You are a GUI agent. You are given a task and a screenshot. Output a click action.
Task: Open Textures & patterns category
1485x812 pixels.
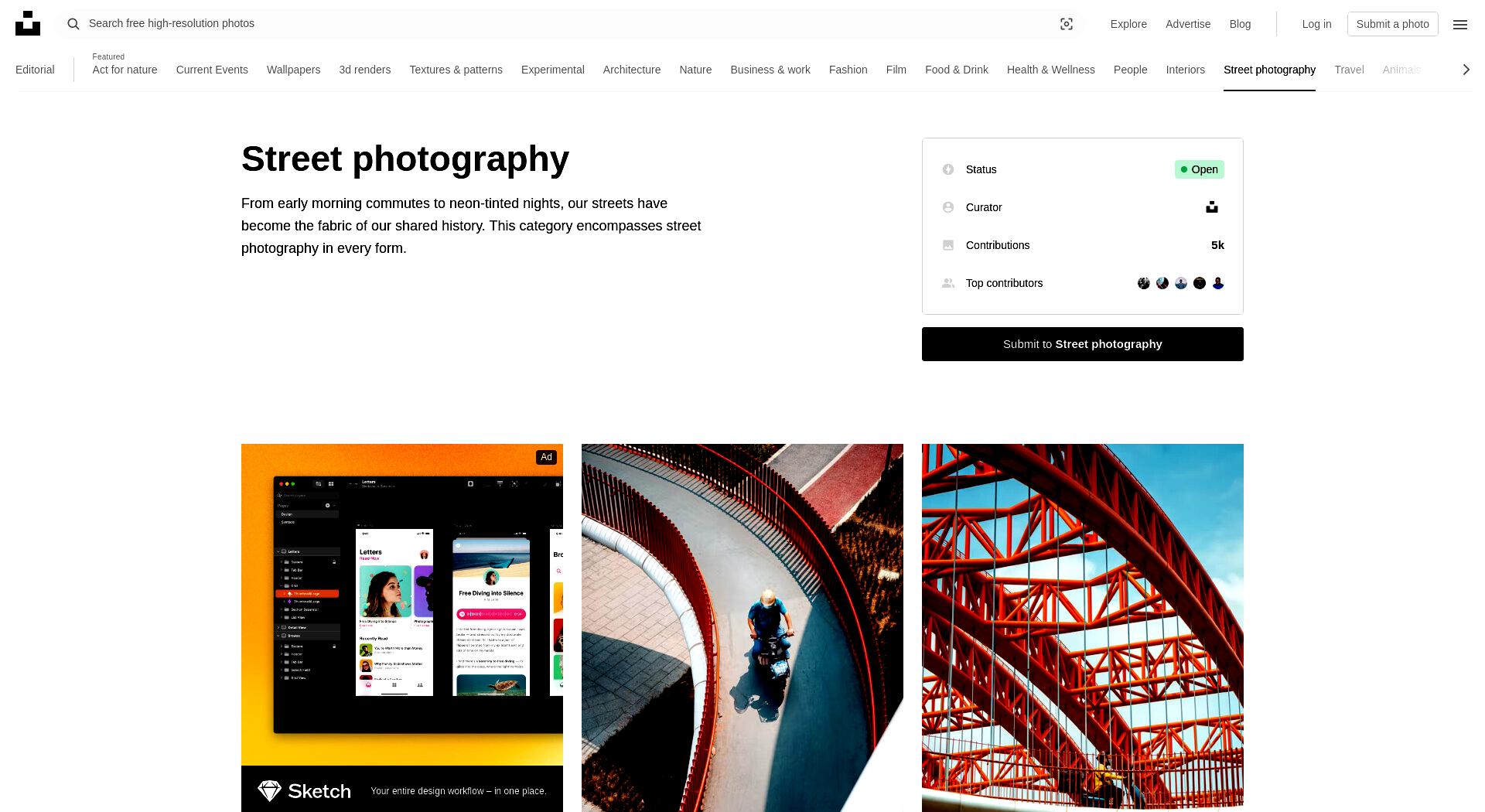pyautogui.click(x=456, y=70)
